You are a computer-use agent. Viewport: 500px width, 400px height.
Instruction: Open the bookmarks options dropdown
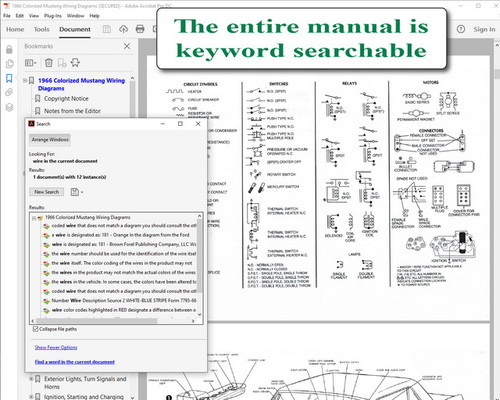click(30, 63)
